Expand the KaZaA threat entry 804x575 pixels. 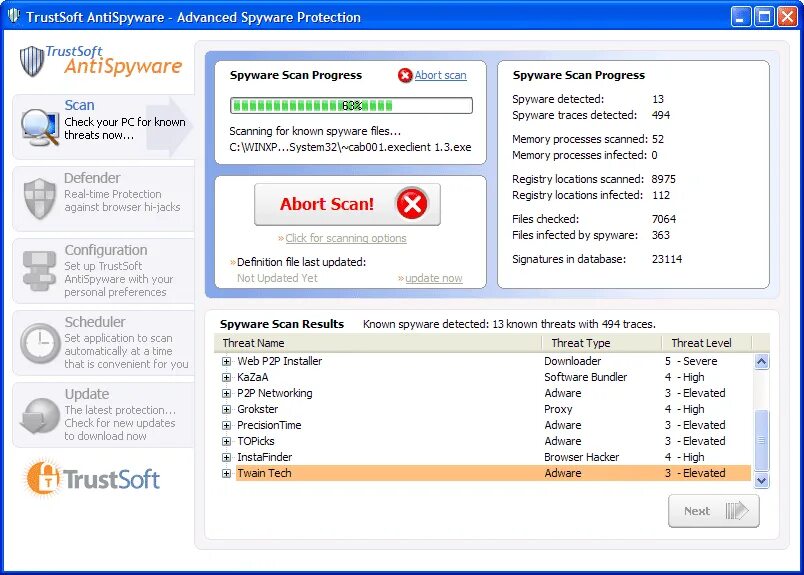click(226, 377)
